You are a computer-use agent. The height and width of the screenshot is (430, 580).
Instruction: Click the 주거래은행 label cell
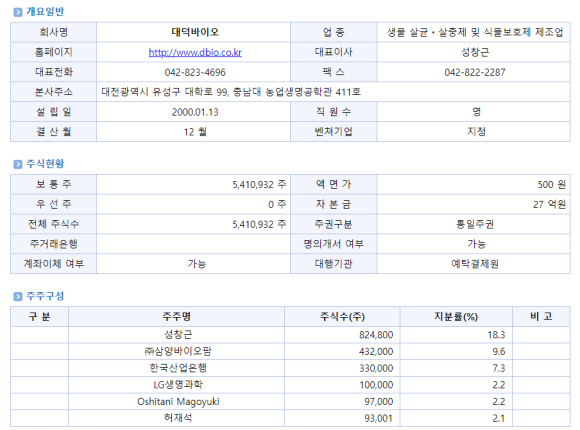(x=54, y=244)
